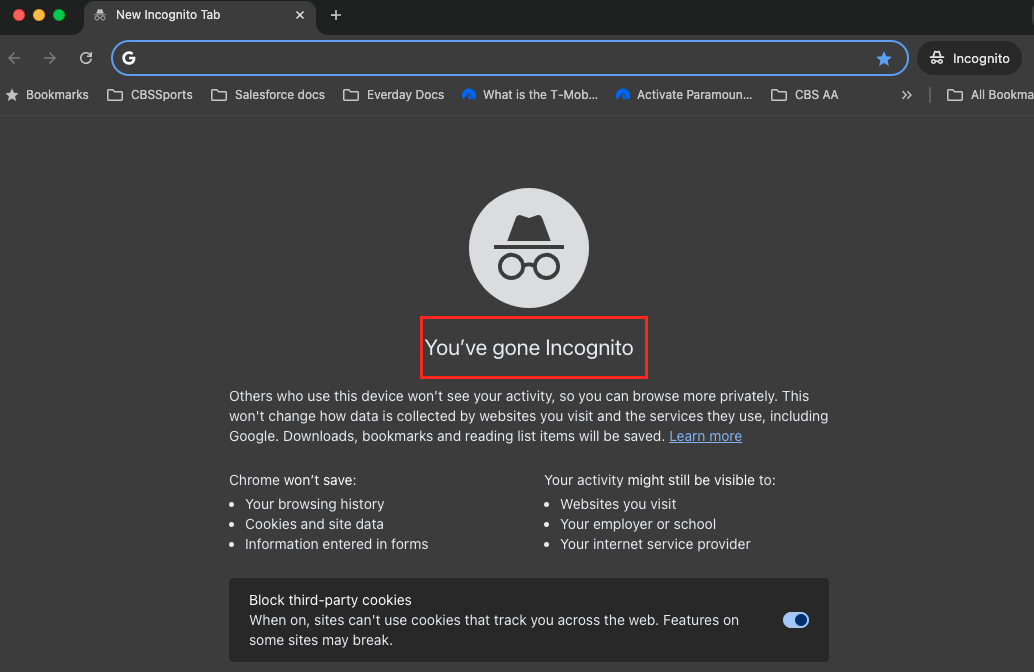Viewport: 1034px width, 672px height.
Task: Click the 'You've gone Incognito' heading
Action: 529,348
